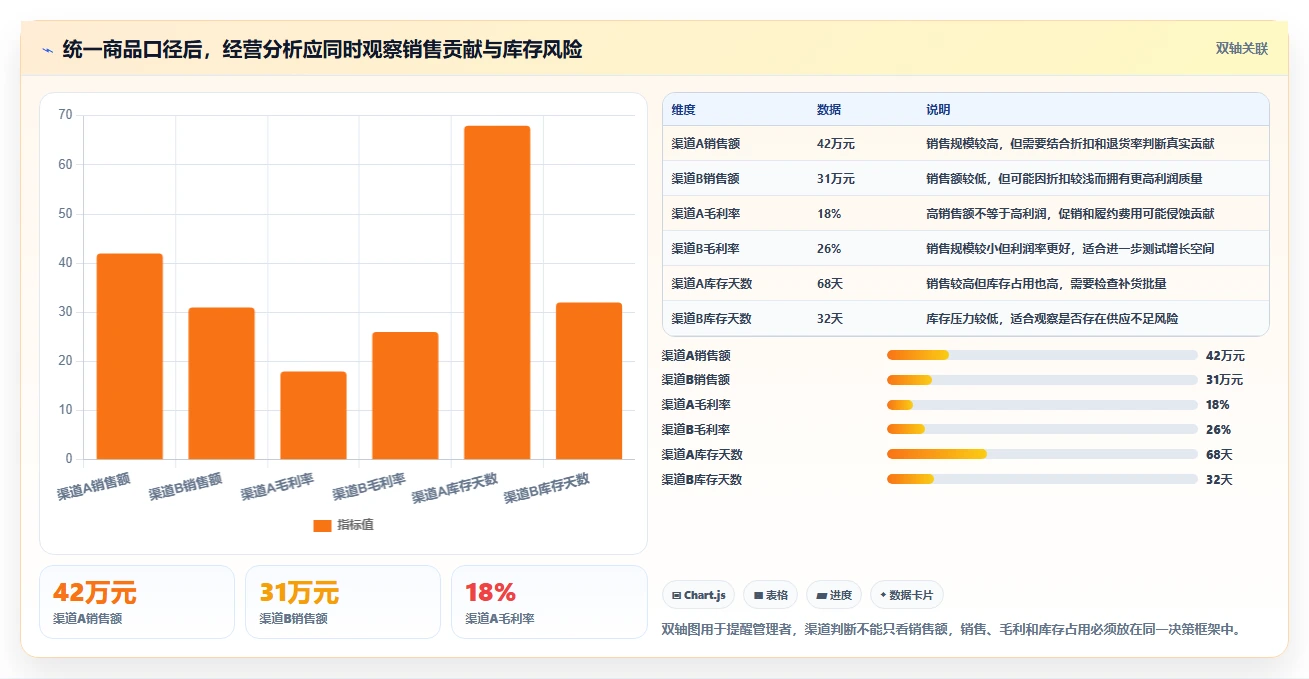The image size is (1309, 679).
Task: Click the 42万元 cell in the table
Action: click(x=836, y=144)
